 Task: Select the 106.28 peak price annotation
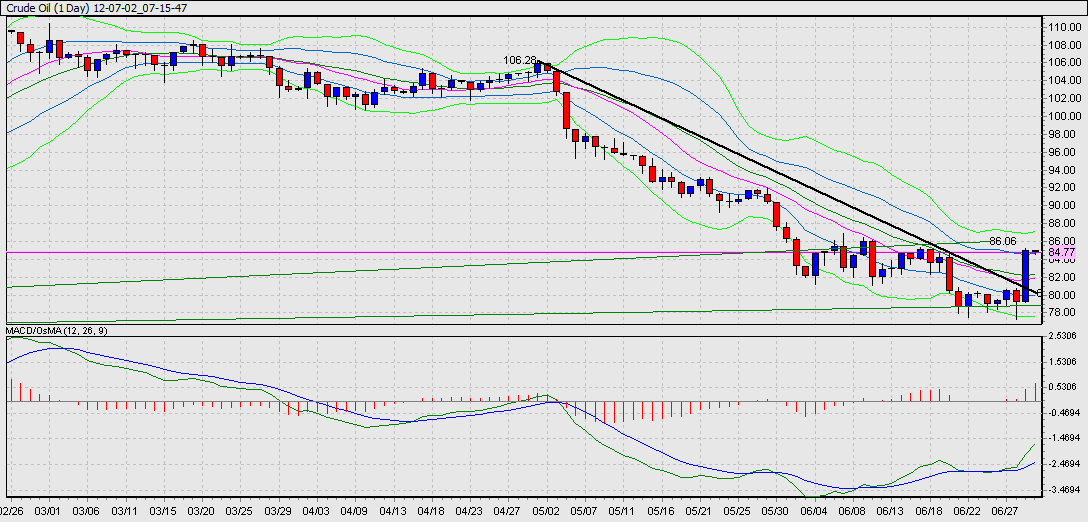tap(519, 60)
